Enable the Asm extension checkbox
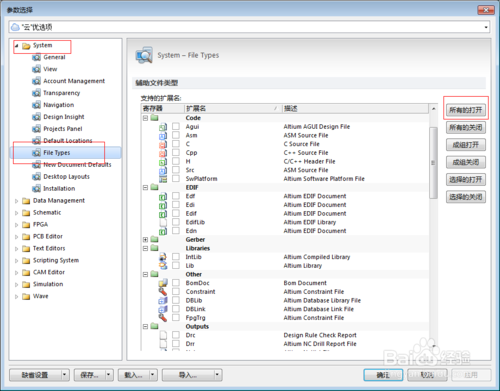 (x=176, y=135)
